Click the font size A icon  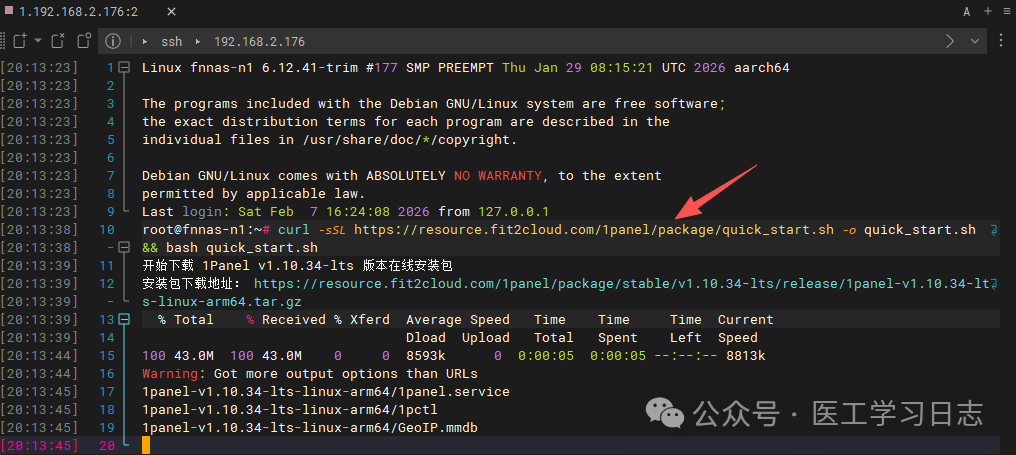click(967, 11)
